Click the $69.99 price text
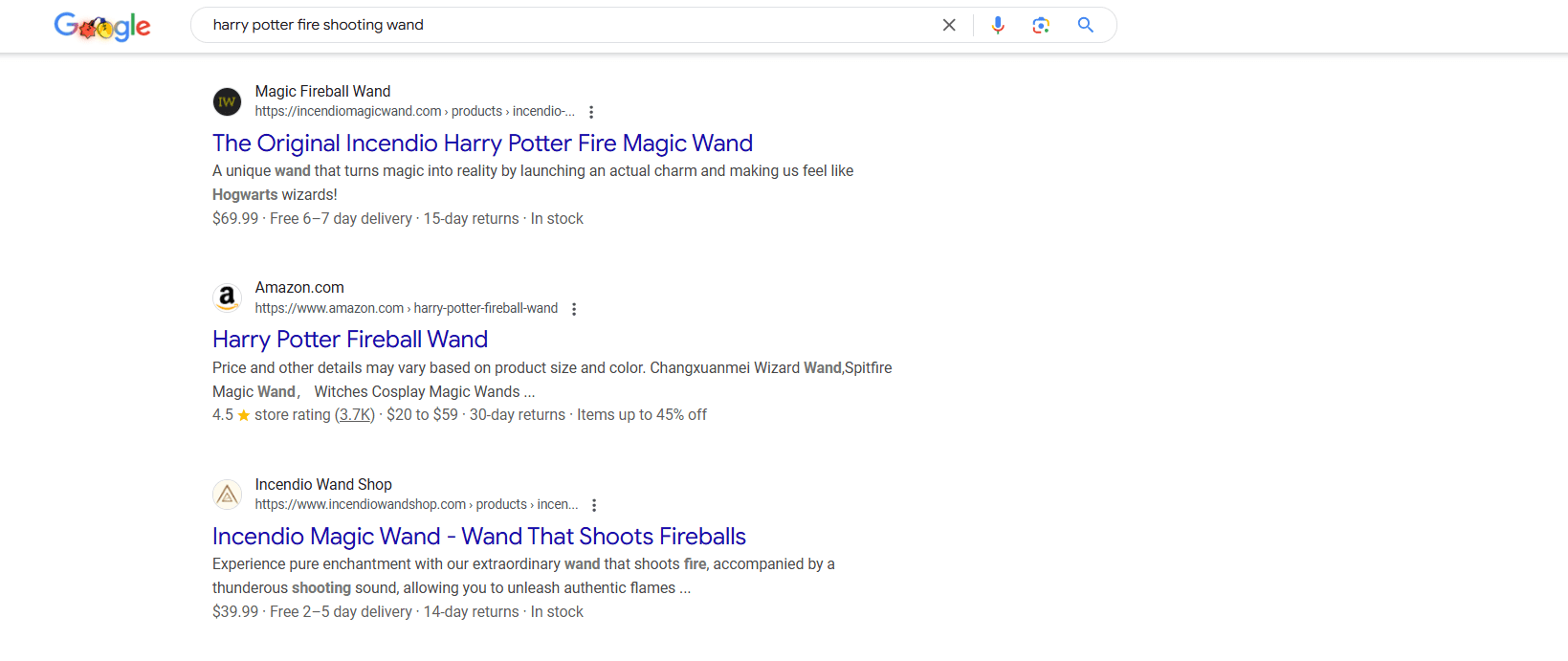The height and width of the screenshot is (661, 1568). click(235, 218)
